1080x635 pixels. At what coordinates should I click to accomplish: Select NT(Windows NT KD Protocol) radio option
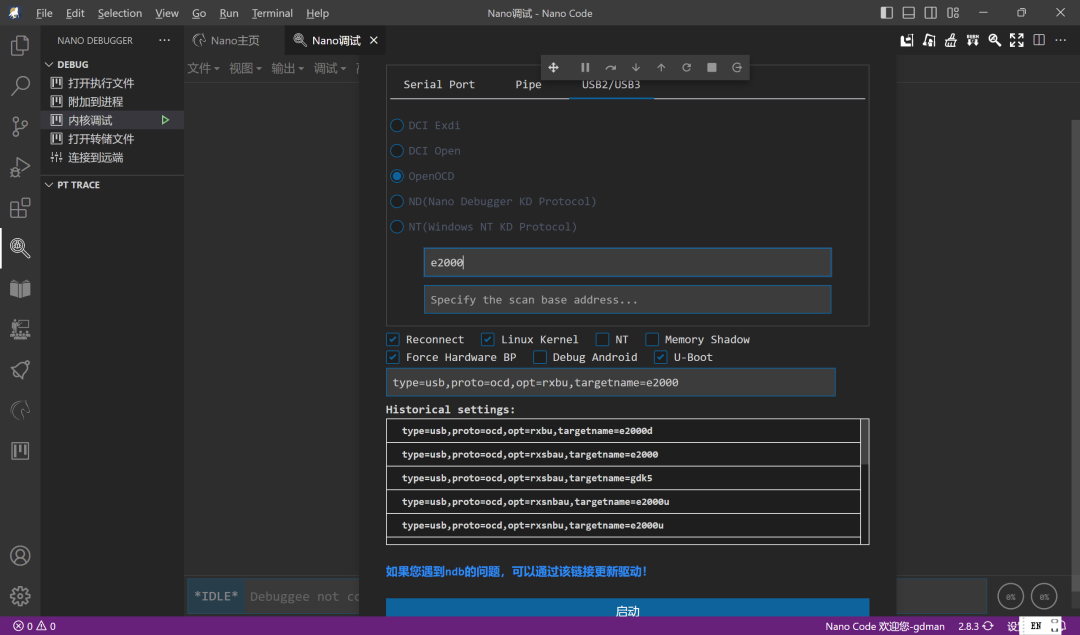click(x=397, y=227)
